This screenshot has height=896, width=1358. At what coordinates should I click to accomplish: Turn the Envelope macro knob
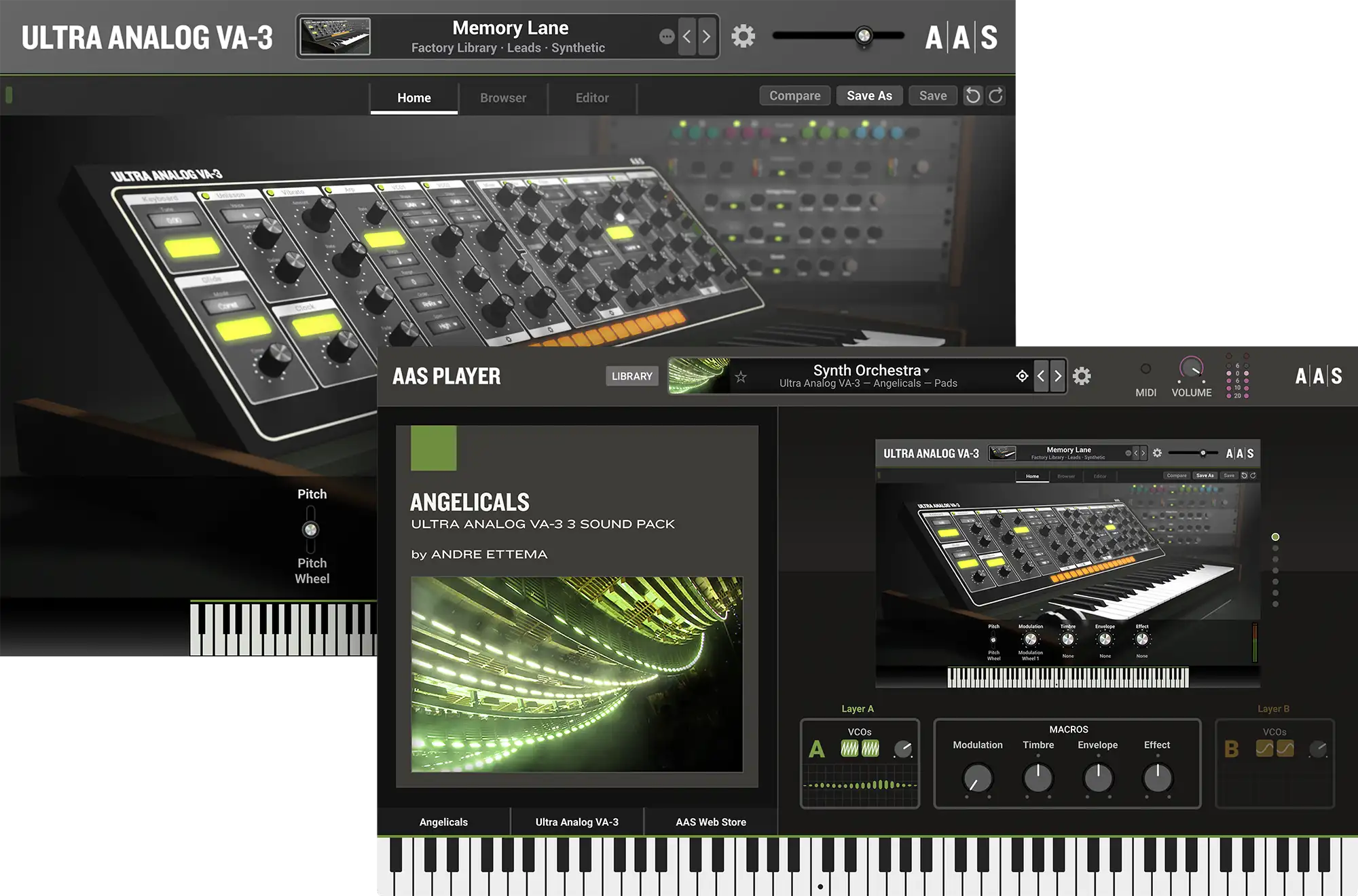coord(1098,779)
